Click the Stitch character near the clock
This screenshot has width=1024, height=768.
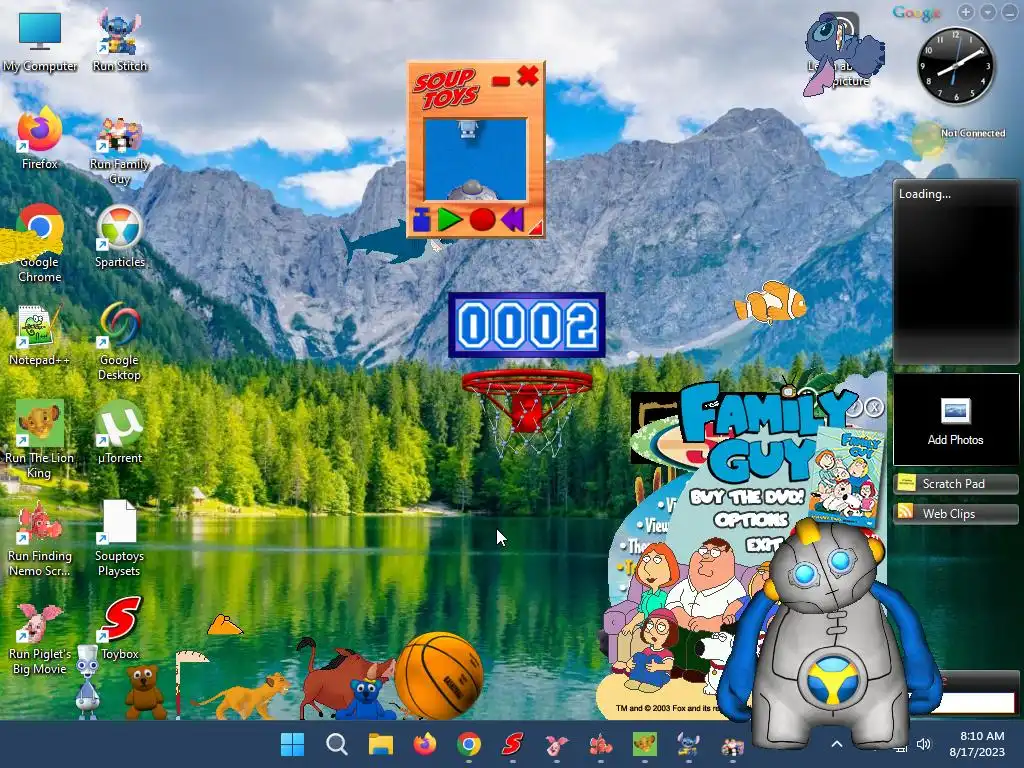click(842, 54)
